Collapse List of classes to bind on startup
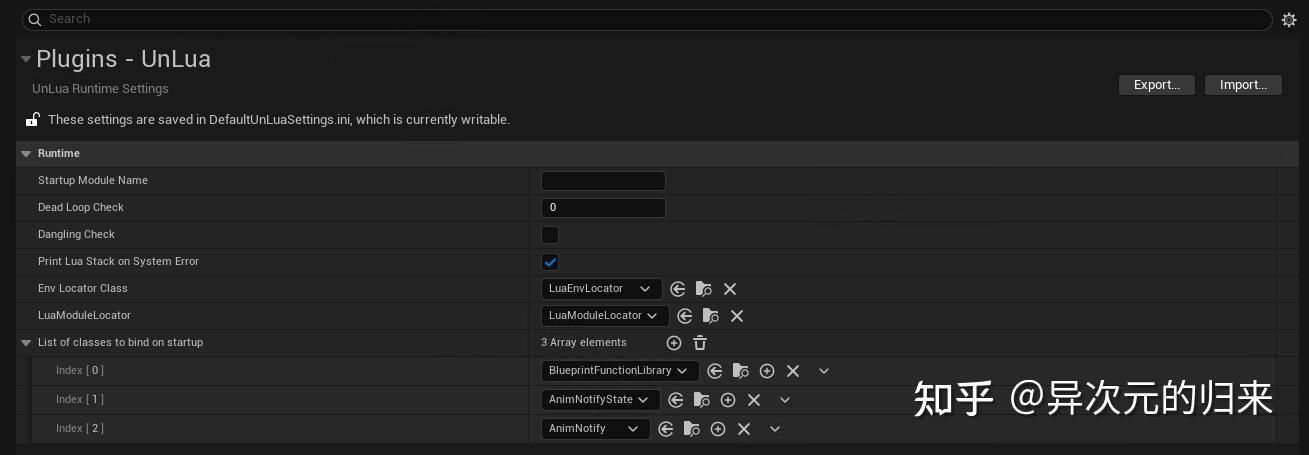Screen dimensions: 1309x455 (x=26, y=343)
